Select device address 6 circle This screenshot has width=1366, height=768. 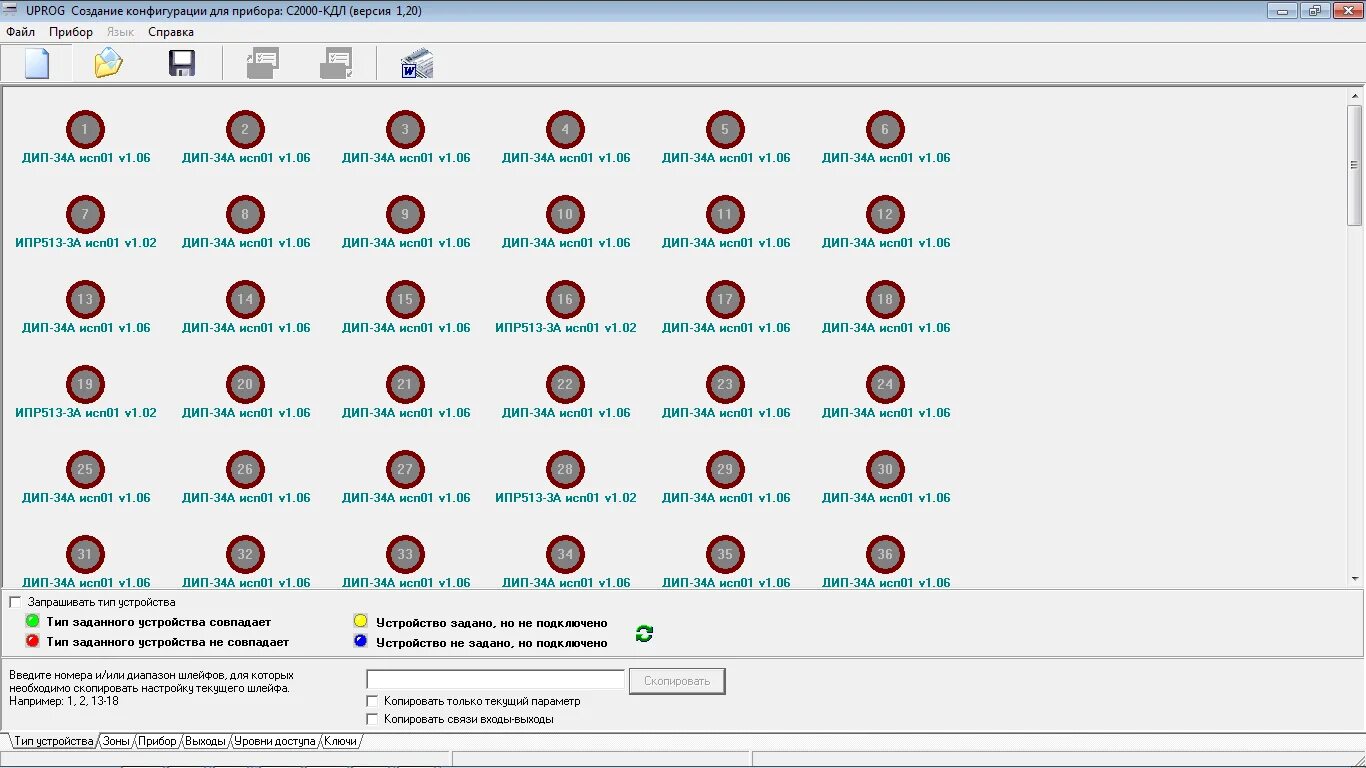pos(885,129)
